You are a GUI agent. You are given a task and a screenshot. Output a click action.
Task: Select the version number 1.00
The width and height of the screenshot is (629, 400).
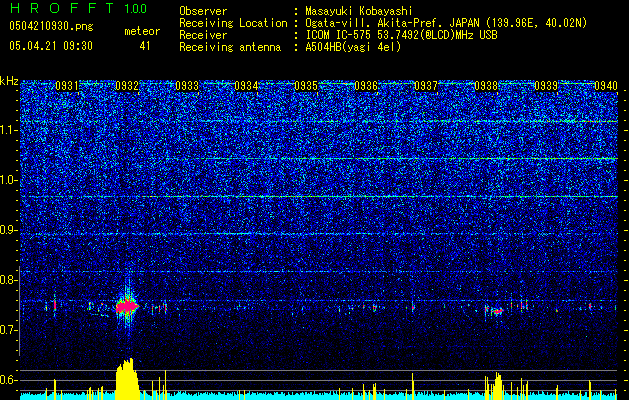tap(136, 9)
